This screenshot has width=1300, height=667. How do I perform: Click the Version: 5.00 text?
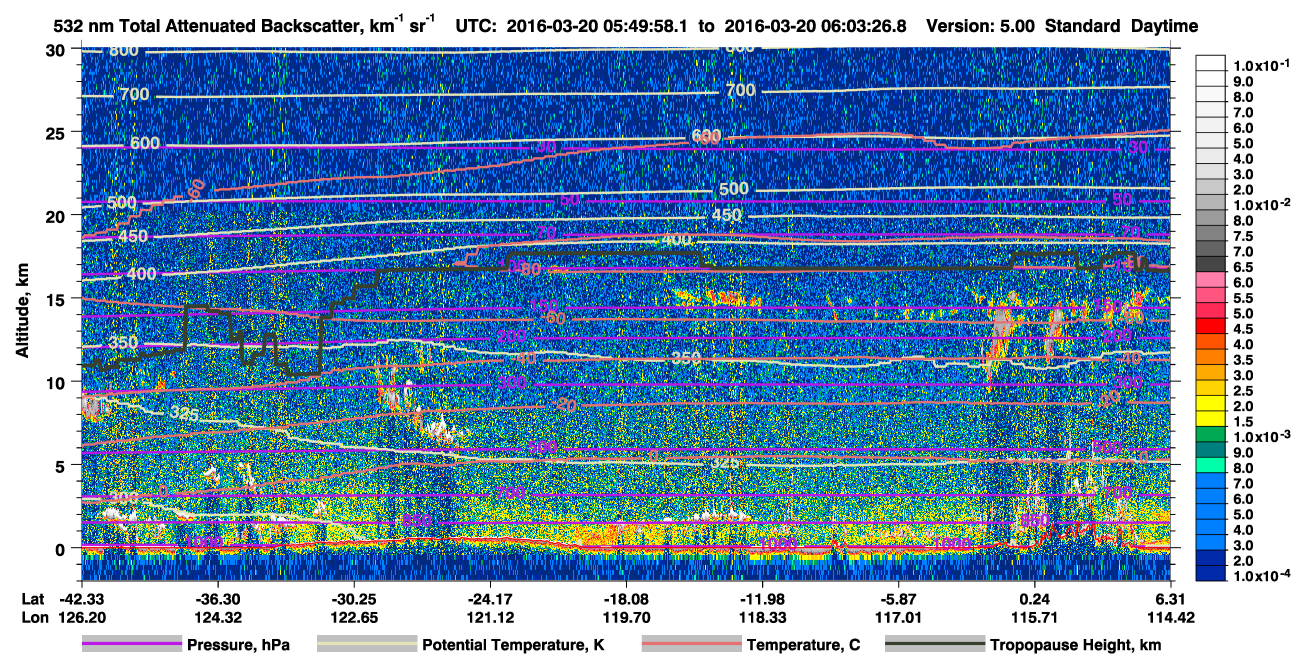pos(982,26)
